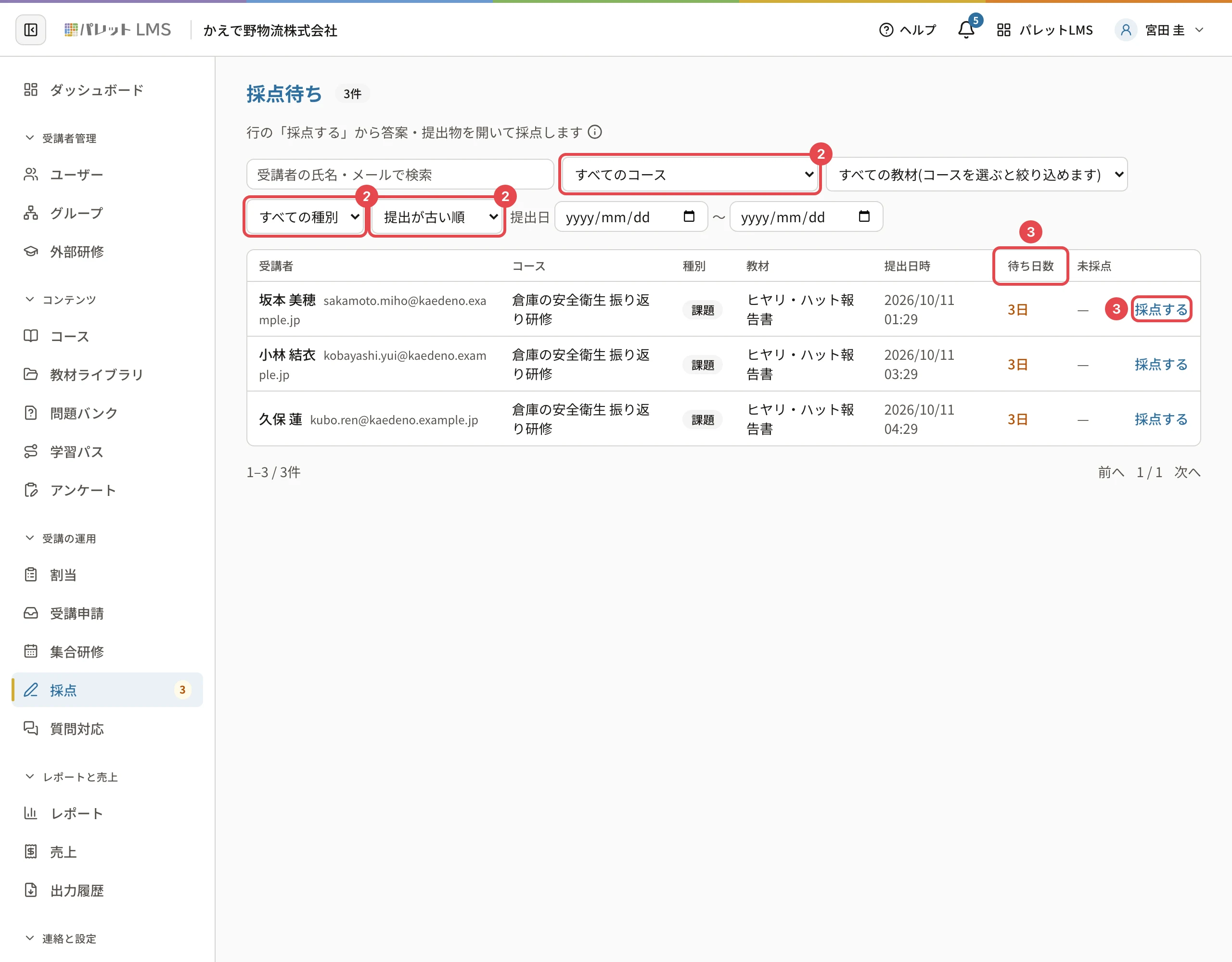Open レポート in the sidebar
This screenshot has width=1232, height=962.
(107, 814)
